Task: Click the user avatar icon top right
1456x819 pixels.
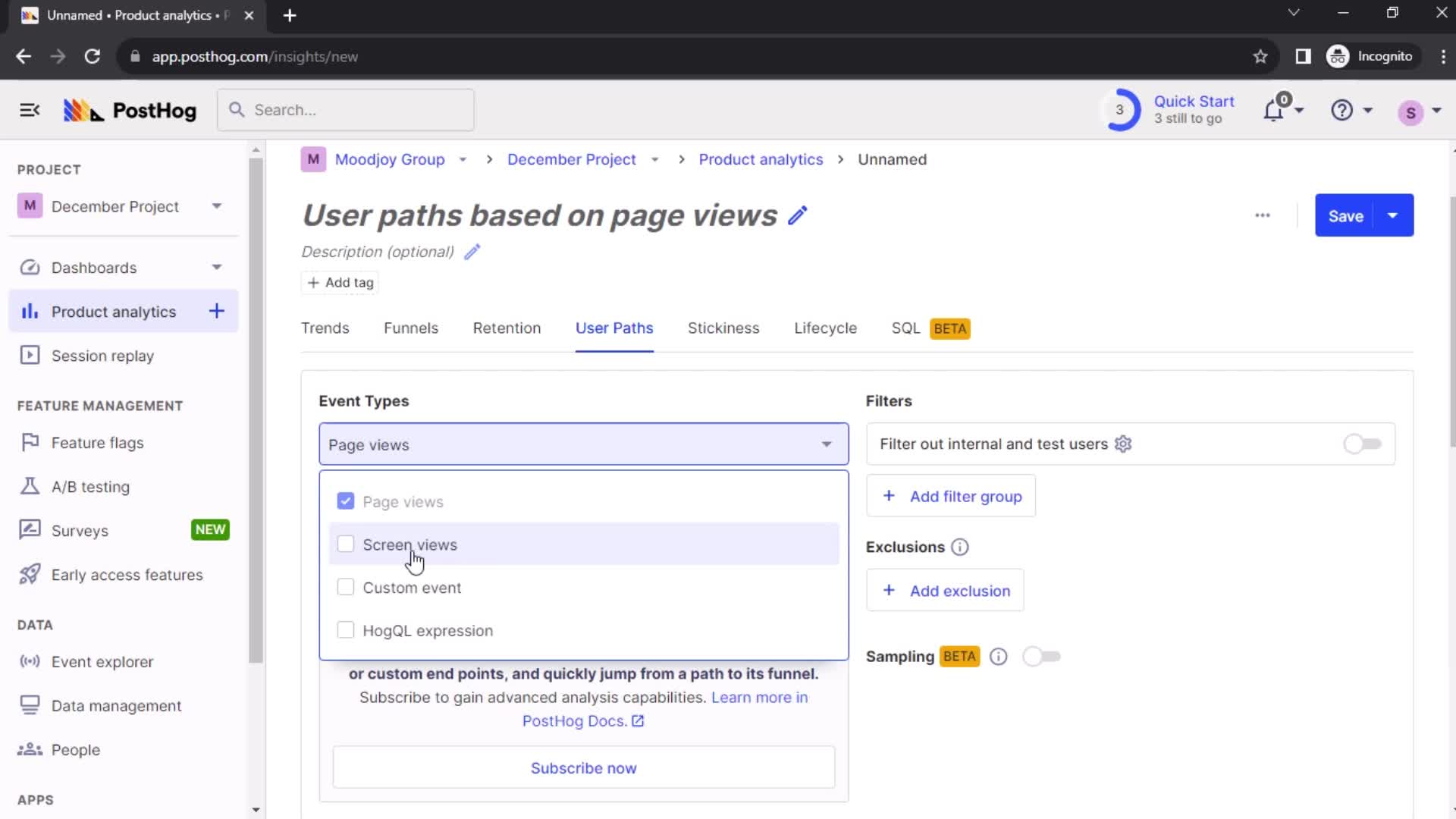Action: point(1411,110)
